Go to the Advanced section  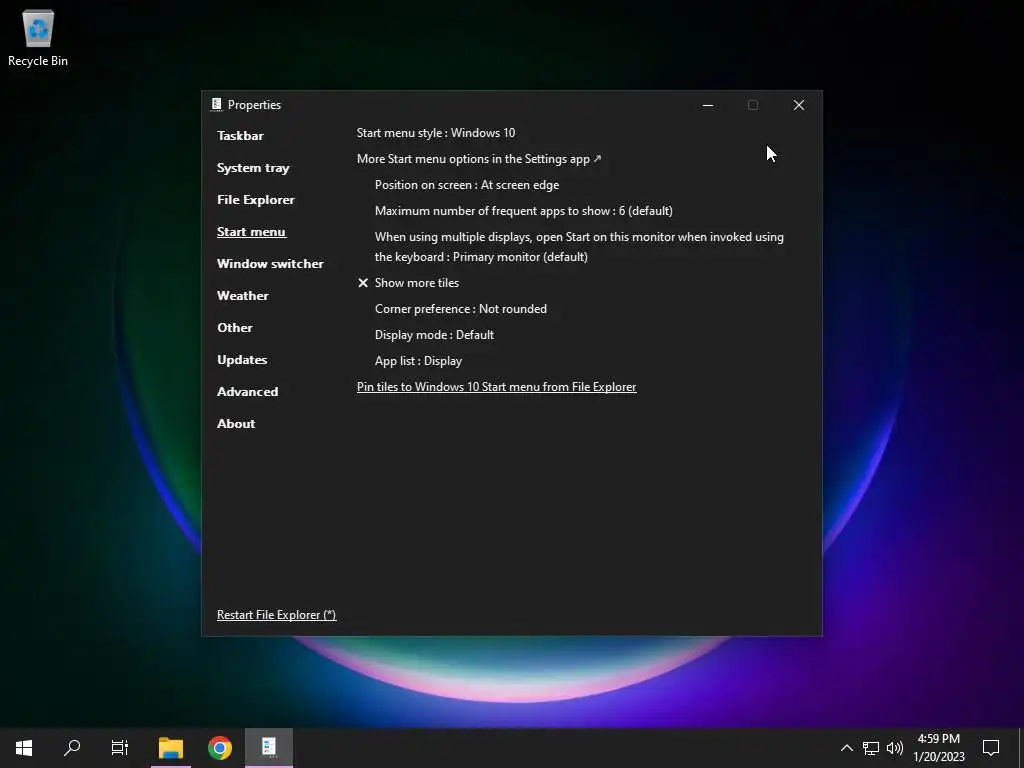tap(248, 392)
